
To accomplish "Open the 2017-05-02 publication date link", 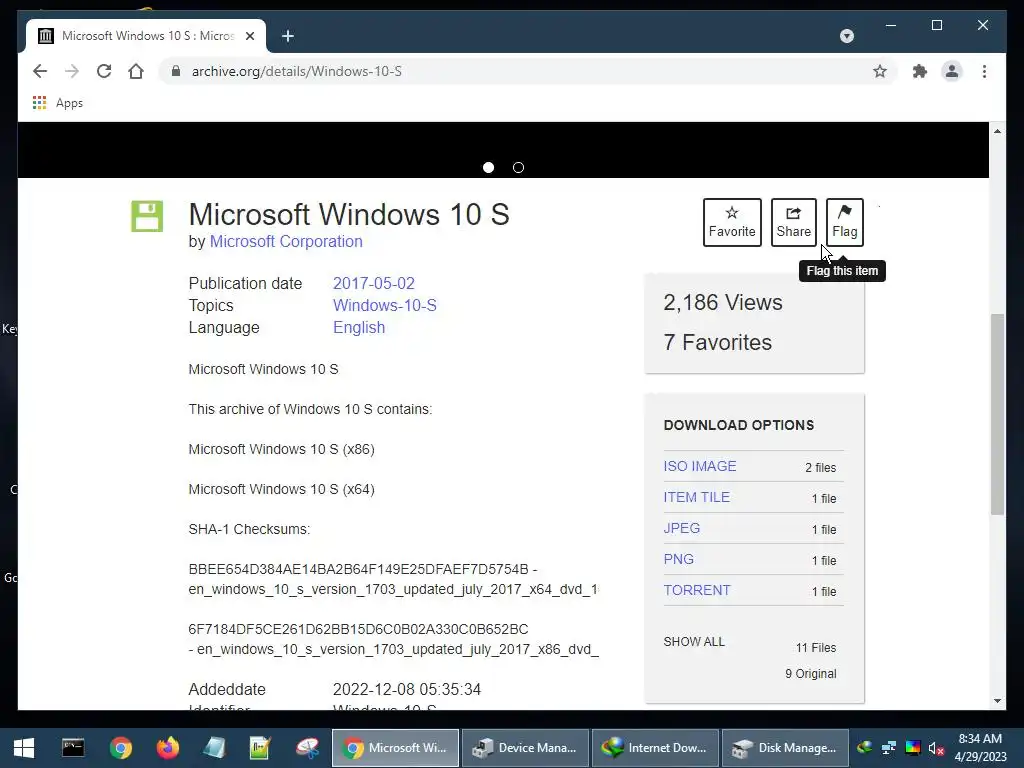I will pyautogui.click(x=374, y=283).
